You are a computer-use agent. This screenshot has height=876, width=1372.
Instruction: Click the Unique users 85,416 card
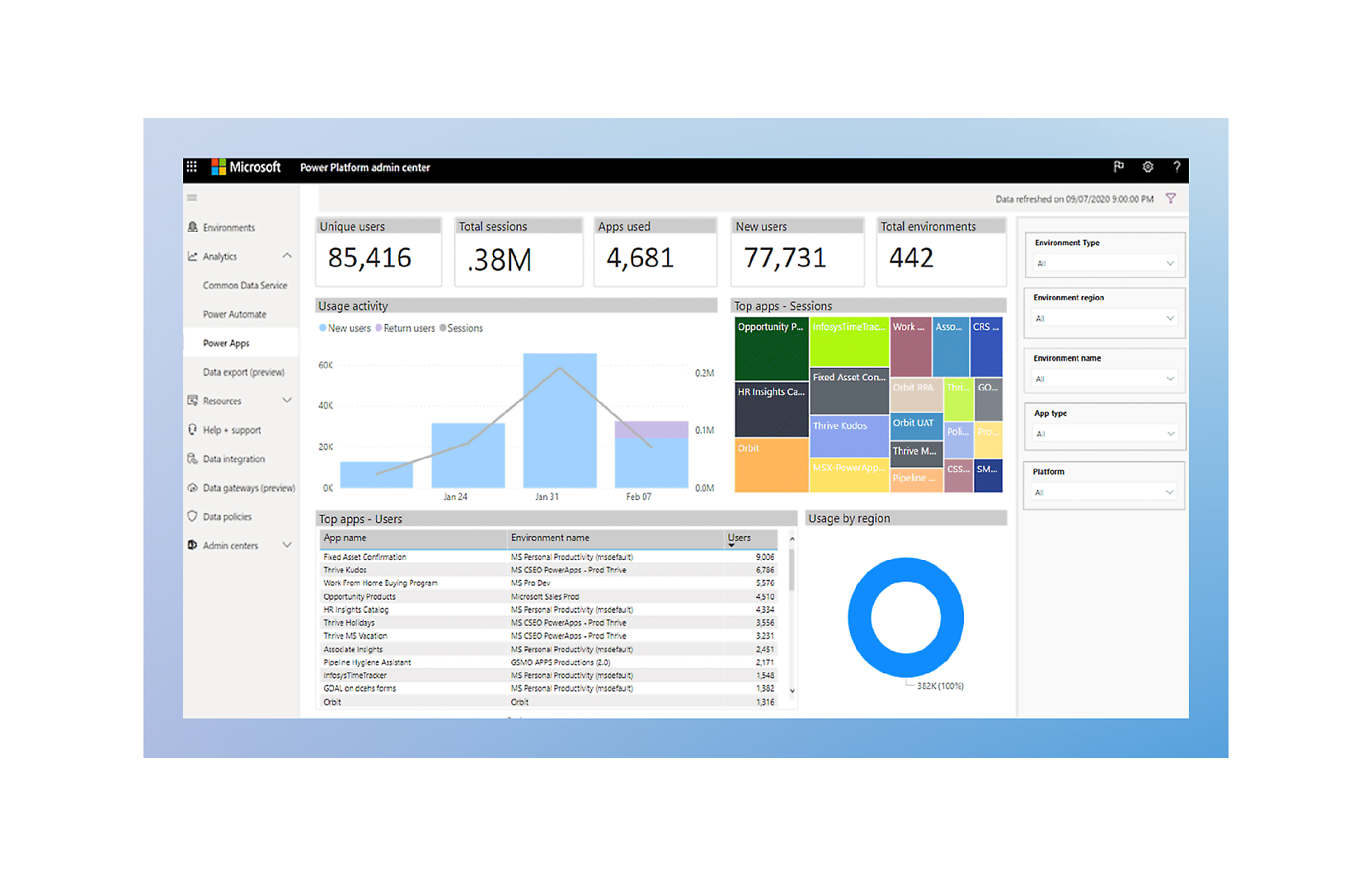(378, 252)
